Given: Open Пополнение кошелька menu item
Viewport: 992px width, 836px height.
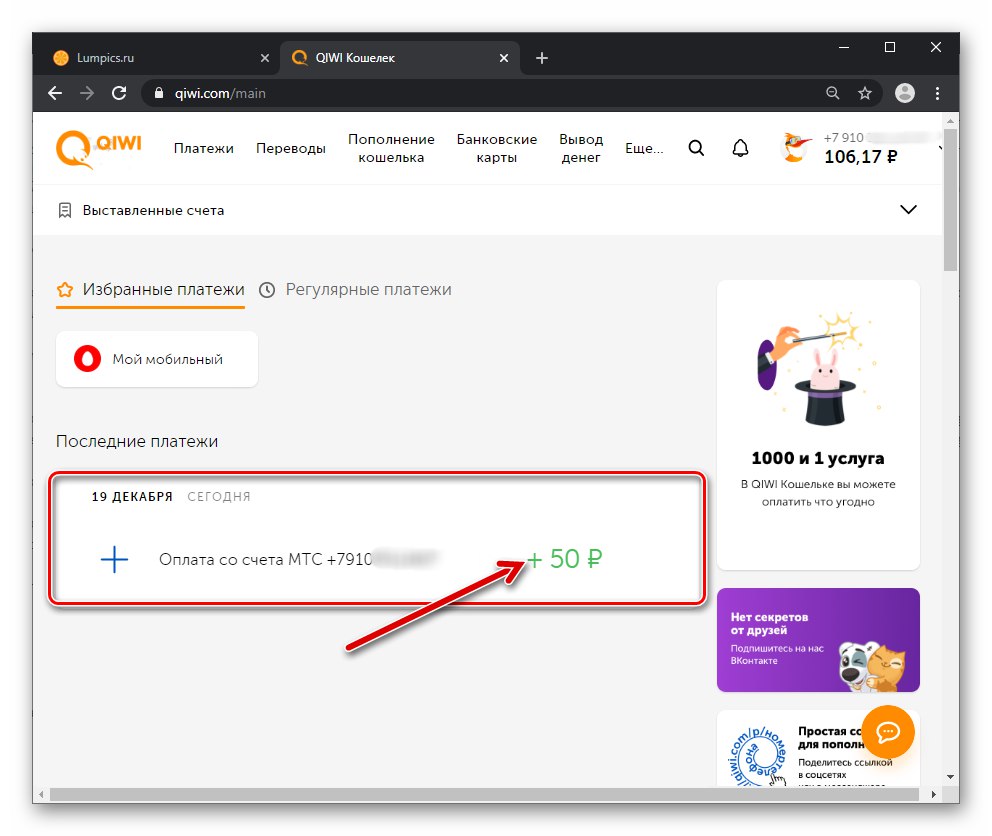Looking at the screenshot, I should 391,148.
